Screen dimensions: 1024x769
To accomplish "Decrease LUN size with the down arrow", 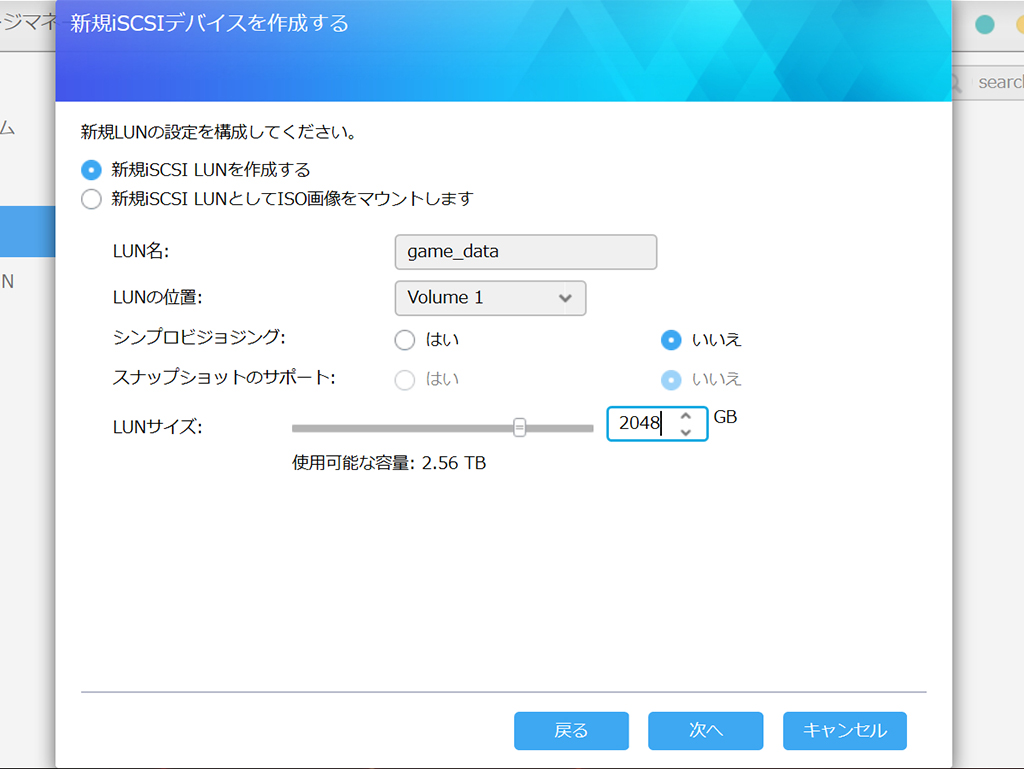I will point(686,432).
